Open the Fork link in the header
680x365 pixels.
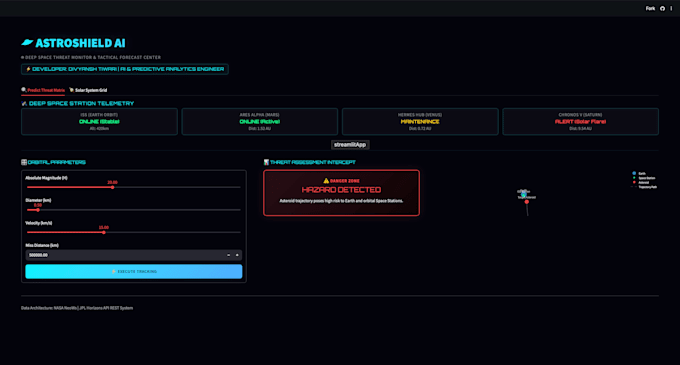click(650, 8)
